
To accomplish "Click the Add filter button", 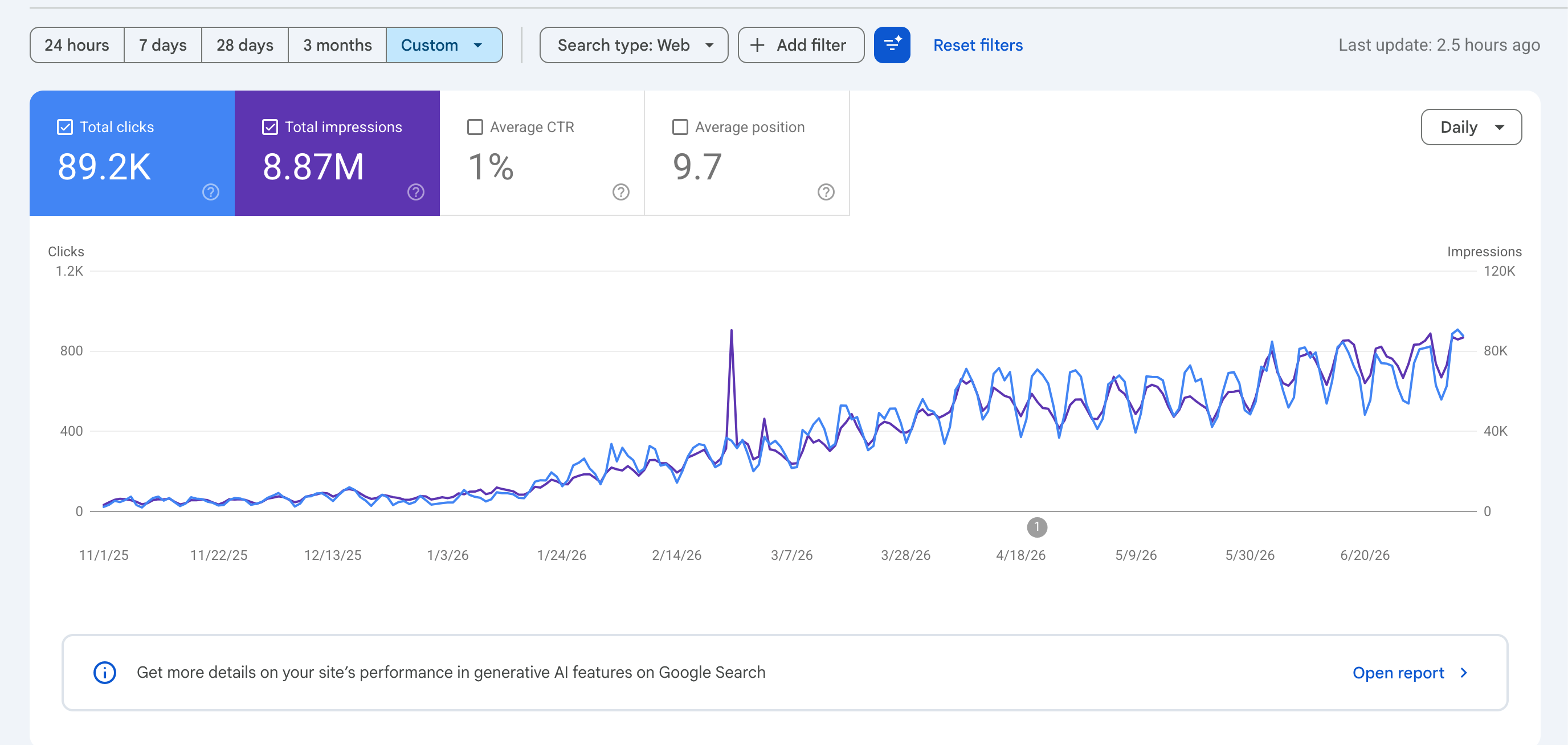I will (x=801, y=45).
